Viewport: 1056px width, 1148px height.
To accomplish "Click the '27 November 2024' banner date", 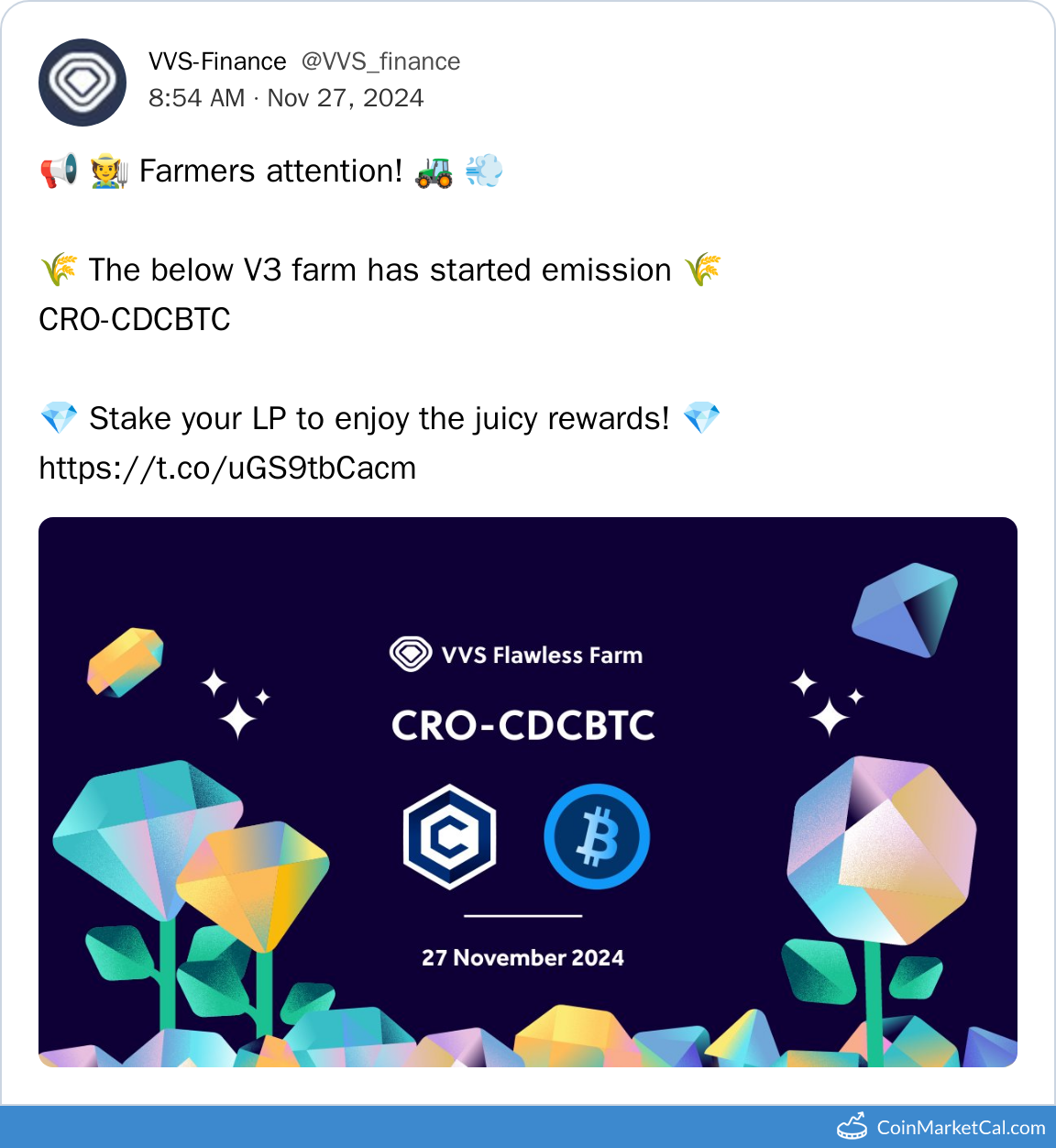I will (x=522, y=958).
